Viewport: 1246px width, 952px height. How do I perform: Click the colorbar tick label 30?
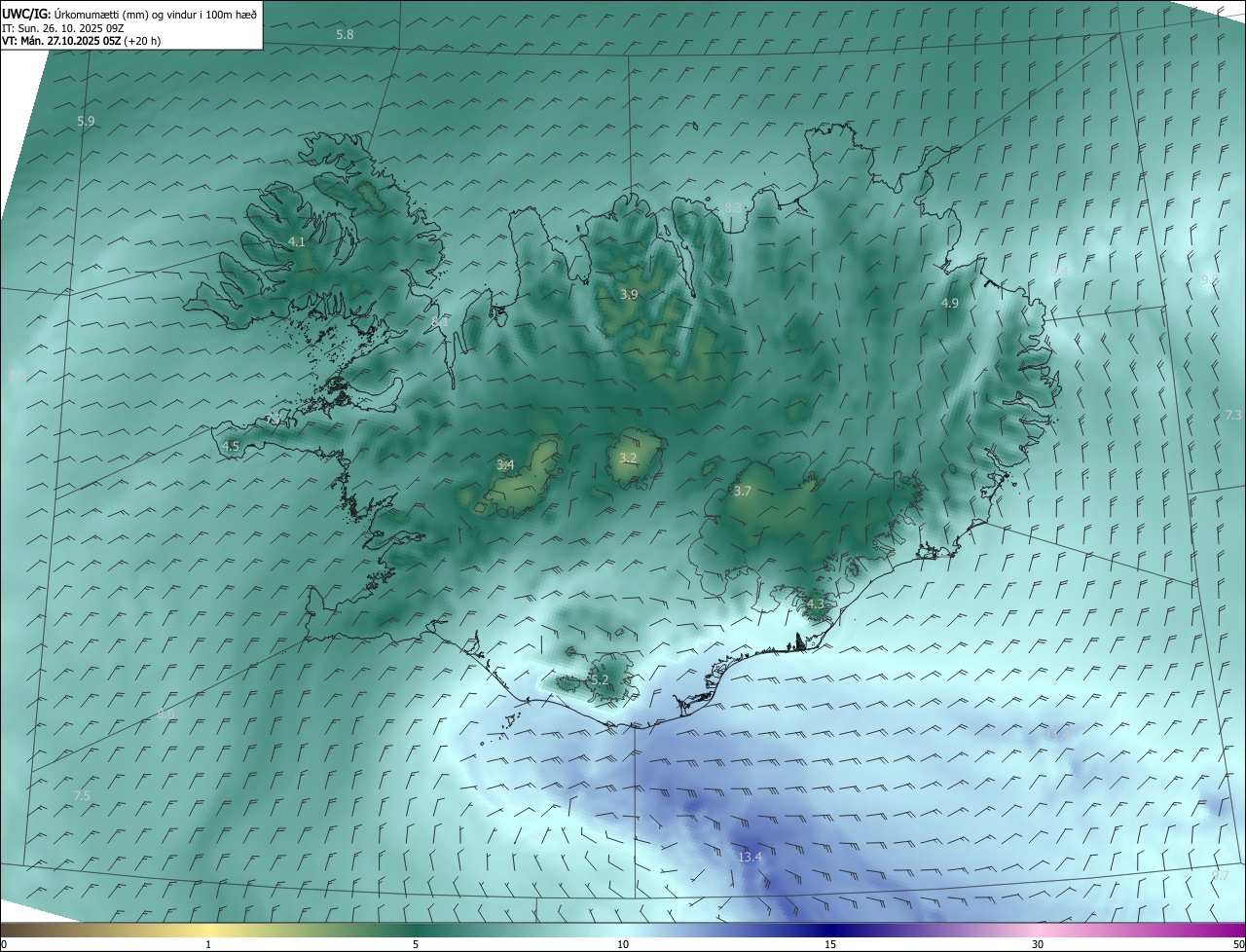[x=1038, y=944]
